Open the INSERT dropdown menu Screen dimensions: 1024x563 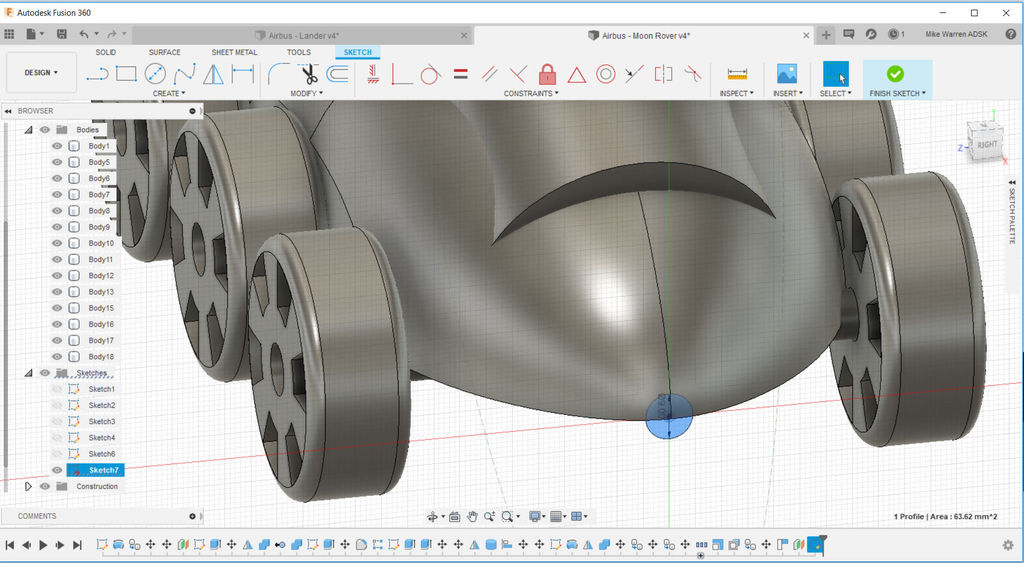pyautogui.click(x=788, y=93)
